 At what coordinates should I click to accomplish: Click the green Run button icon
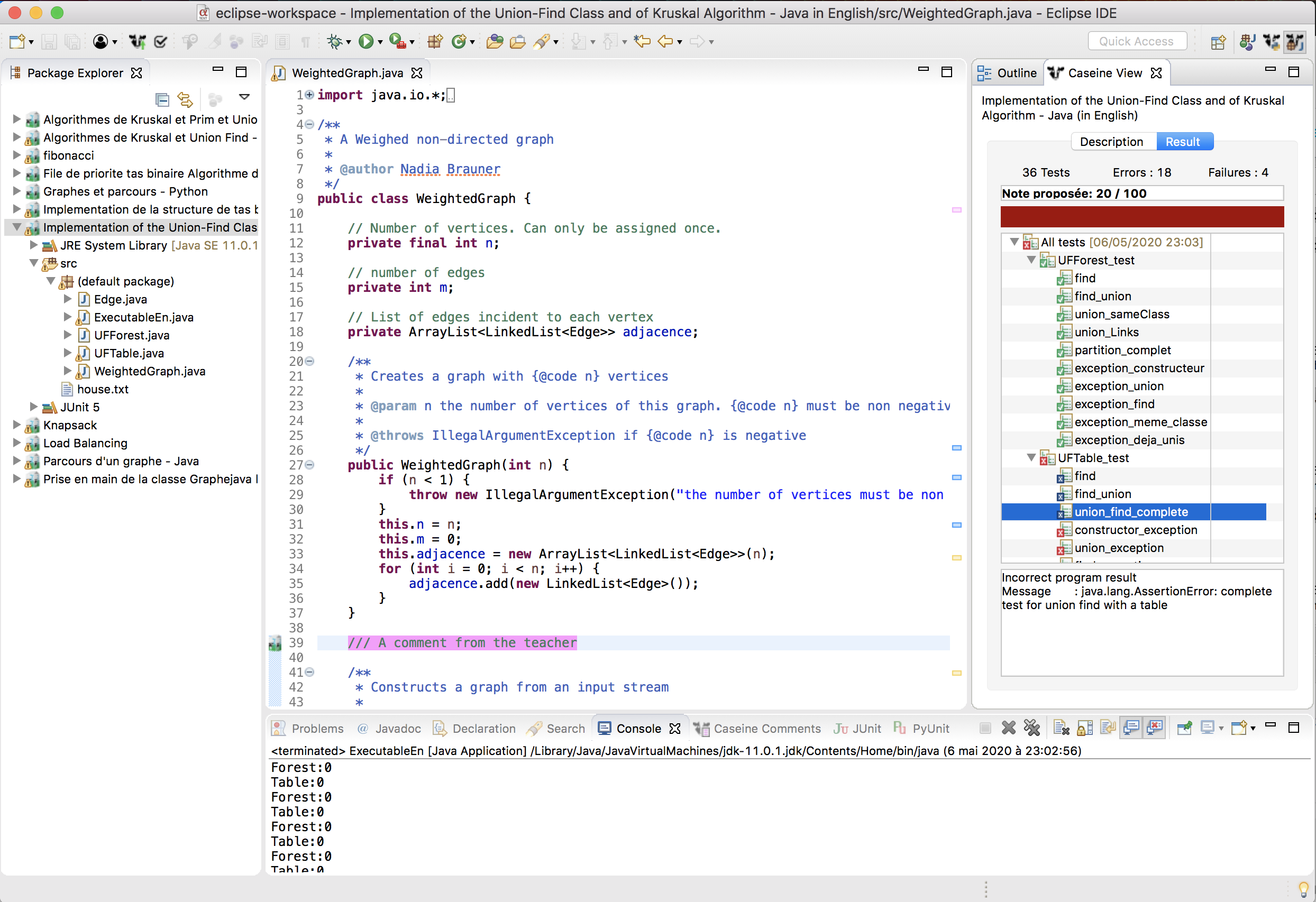(367, 41)
